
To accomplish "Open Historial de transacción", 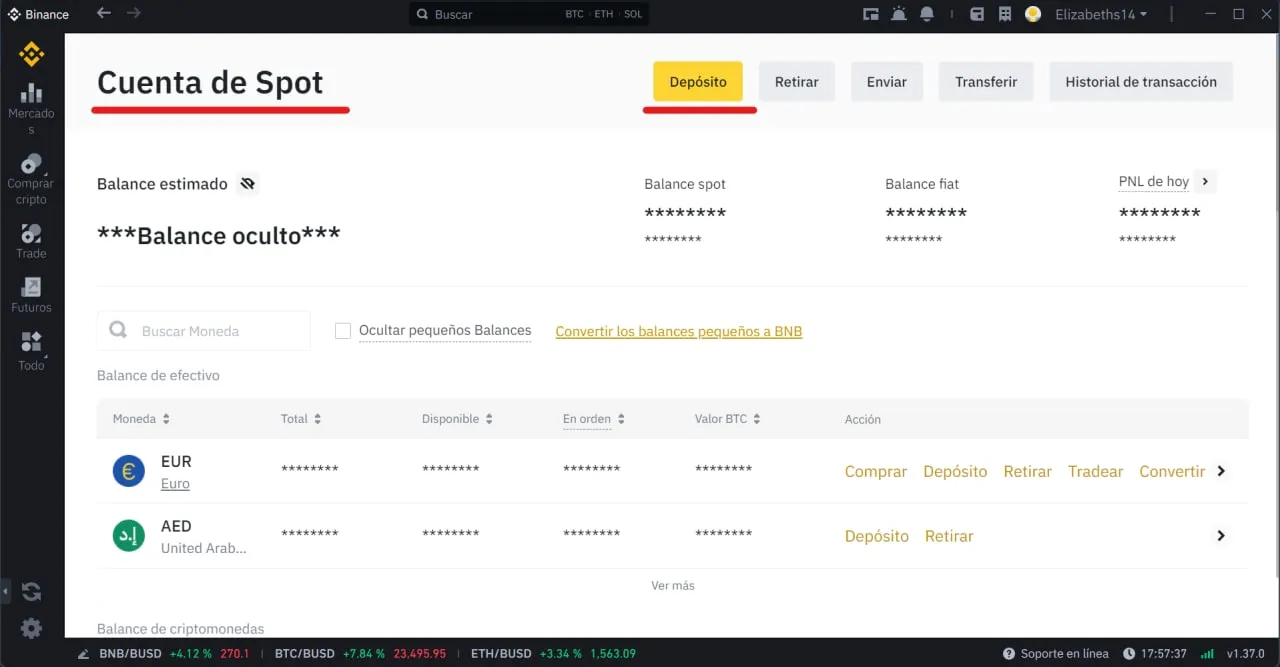I will pos(1141,82).
